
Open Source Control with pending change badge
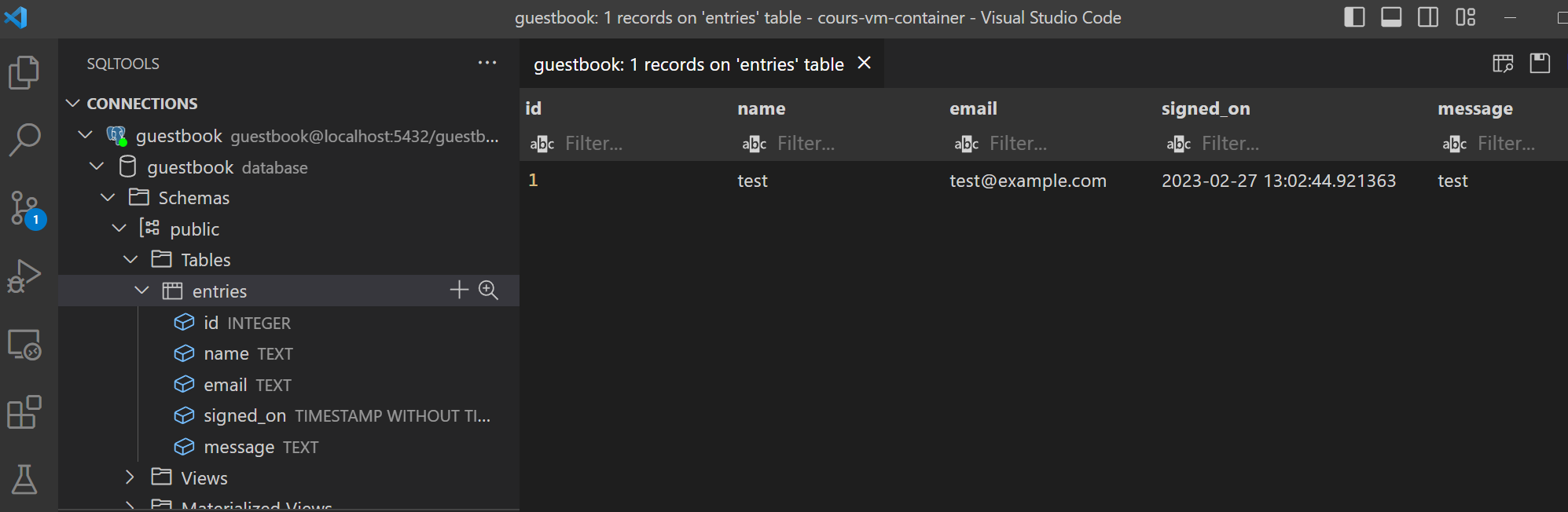point(25,208)
